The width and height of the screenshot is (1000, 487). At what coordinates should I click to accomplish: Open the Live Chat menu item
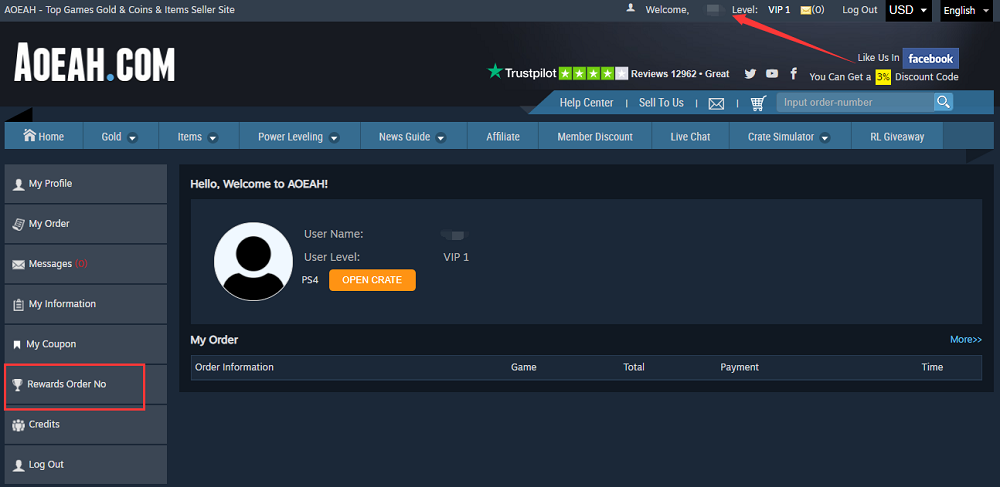tap(690, 136)
